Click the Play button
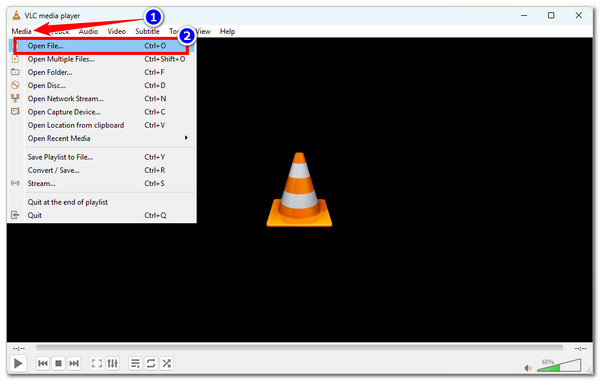600x381 pixels. click(18, 363)
